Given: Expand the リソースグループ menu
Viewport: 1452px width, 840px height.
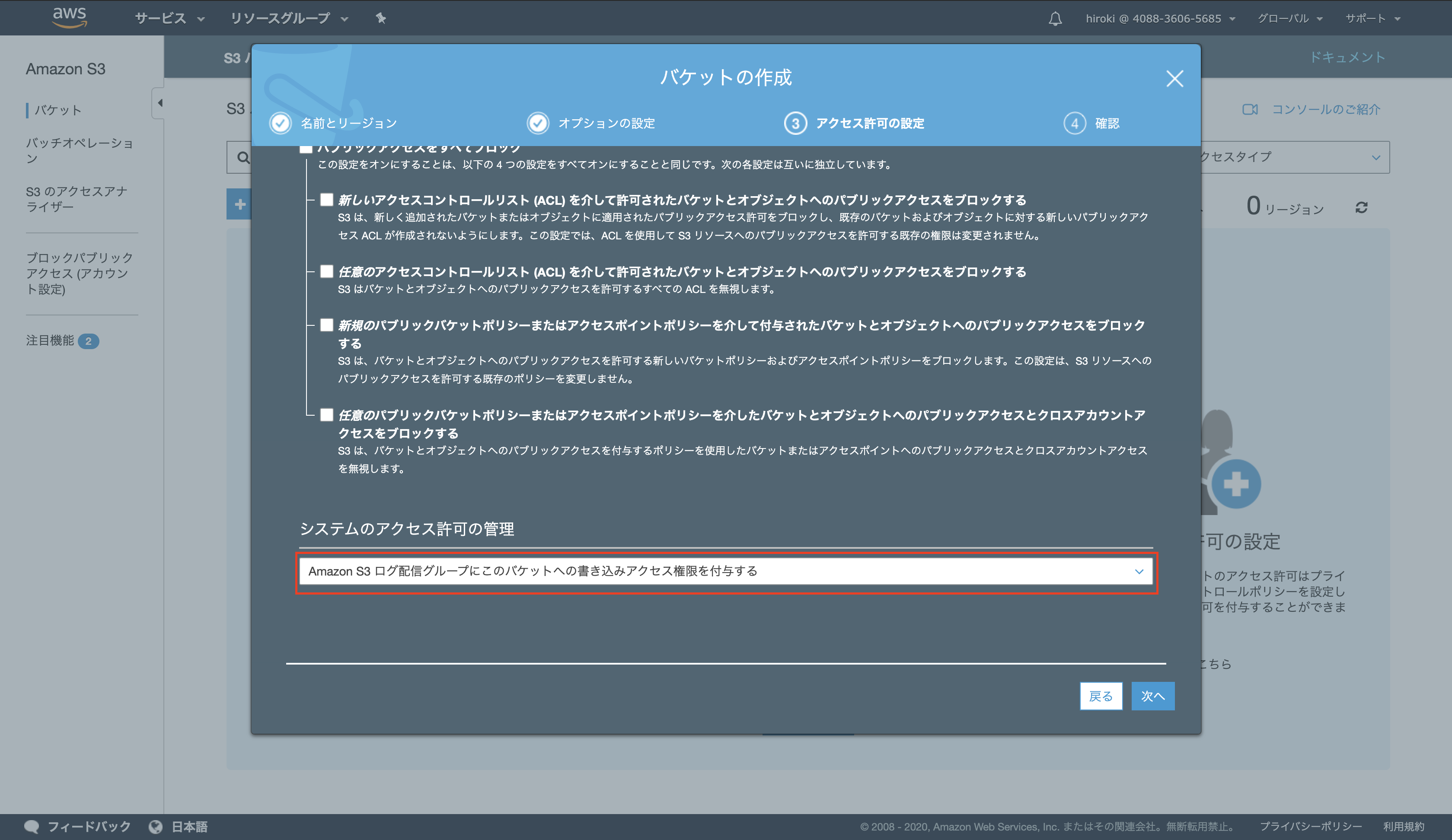Looking at the screenshot, I should (289, 19).
